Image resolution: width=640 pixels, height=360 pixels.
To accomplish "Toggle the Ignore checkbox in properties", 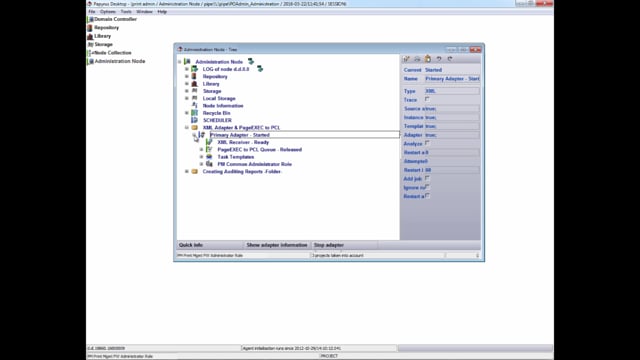I will point(427,187).
